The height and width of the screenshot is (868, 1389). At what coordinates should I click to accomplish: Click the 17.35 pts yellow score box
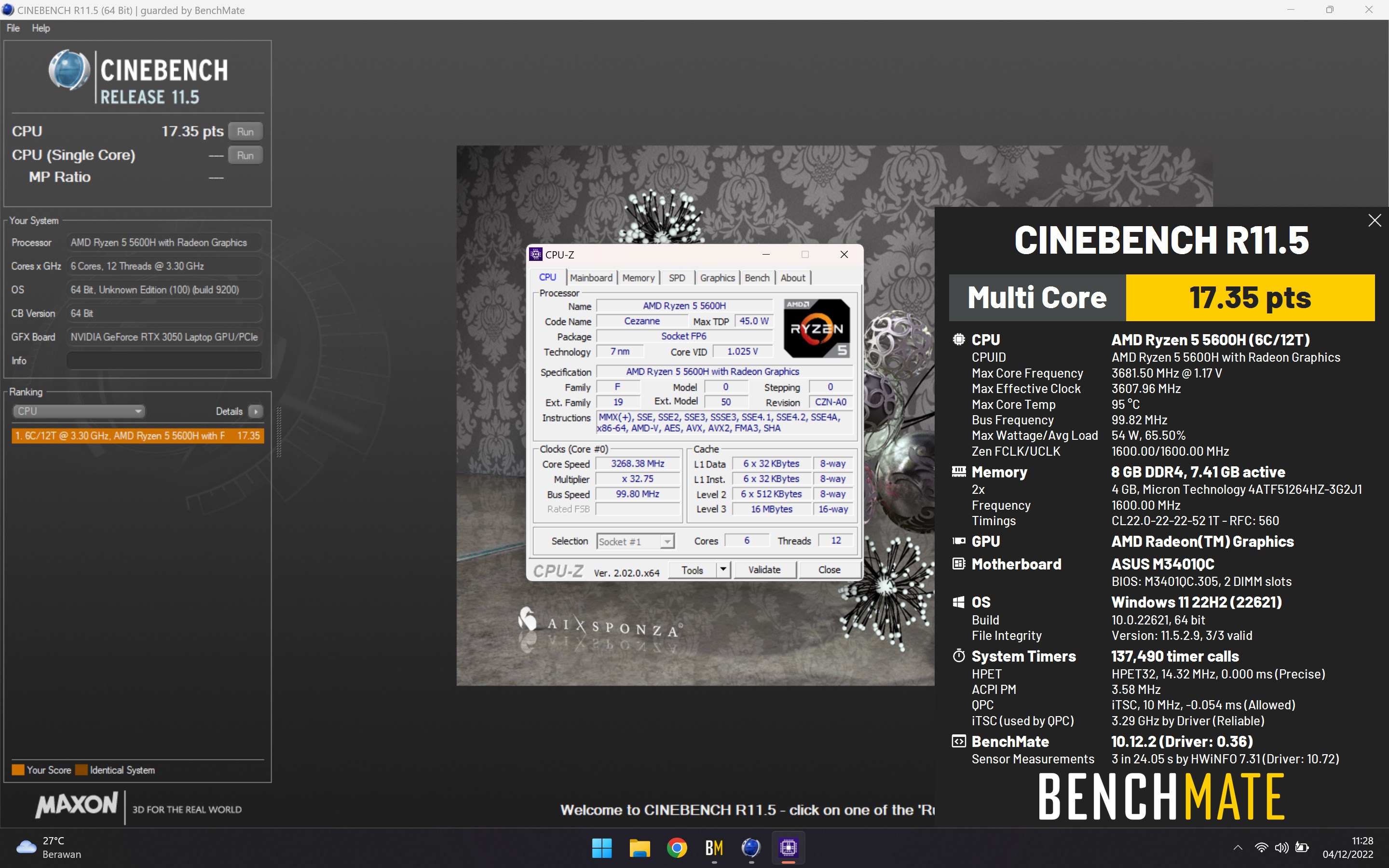(x=1250, y=298)
